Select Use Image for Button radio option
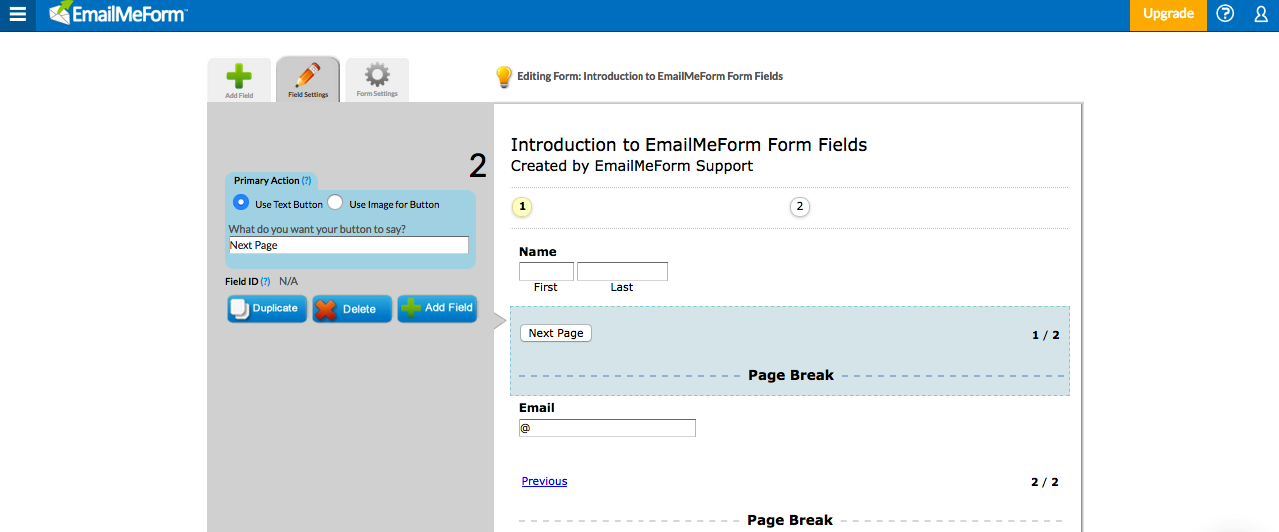This screenshot has width=1279, height=532. coord(336,203)
